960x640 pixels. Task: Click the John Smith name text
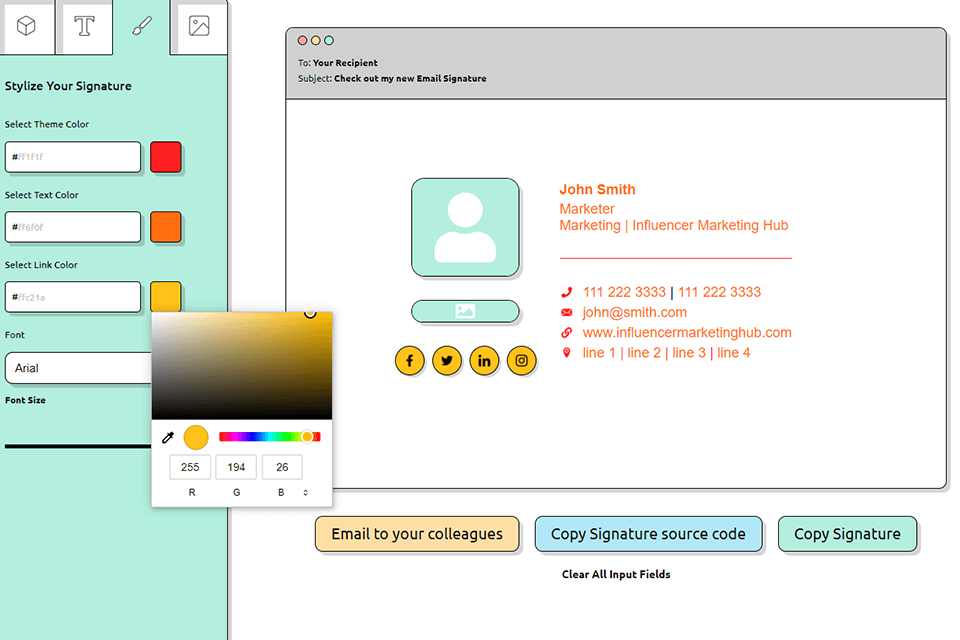[598, 190]
